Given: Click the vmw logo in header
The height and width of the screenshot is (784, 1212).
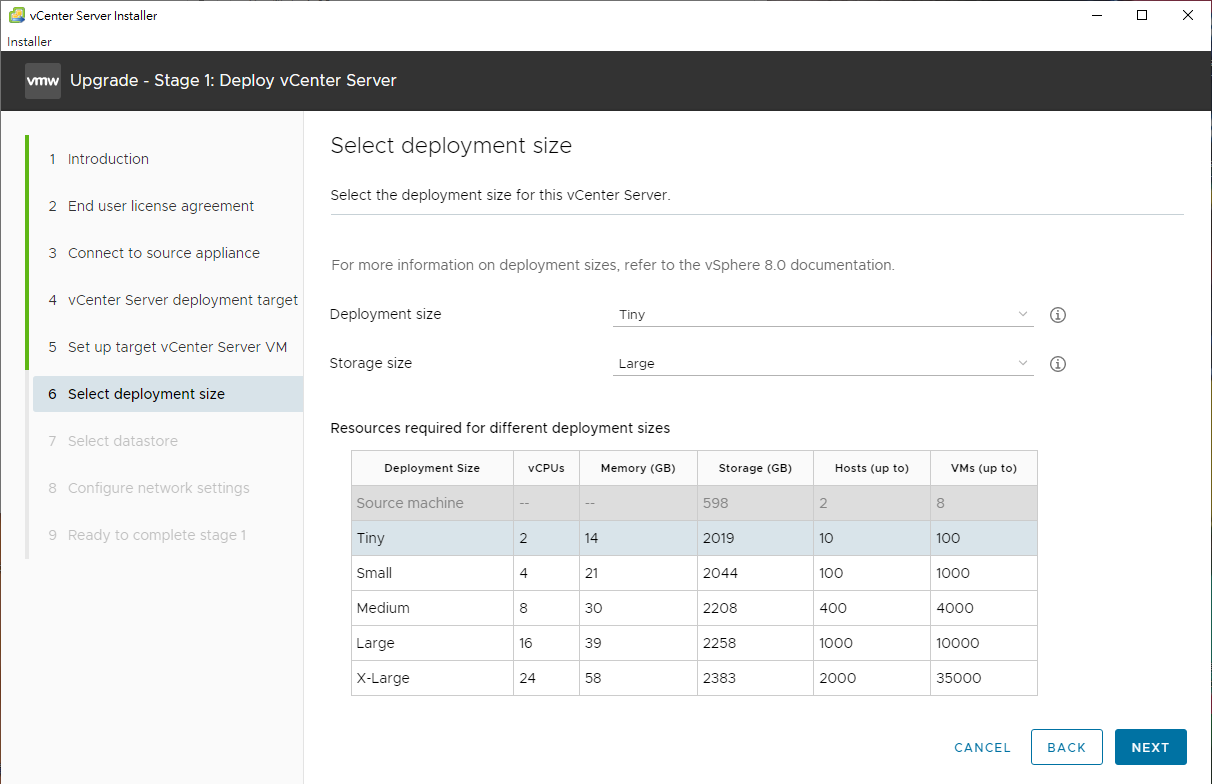Looking at the screenshot, I should (43, 81).
